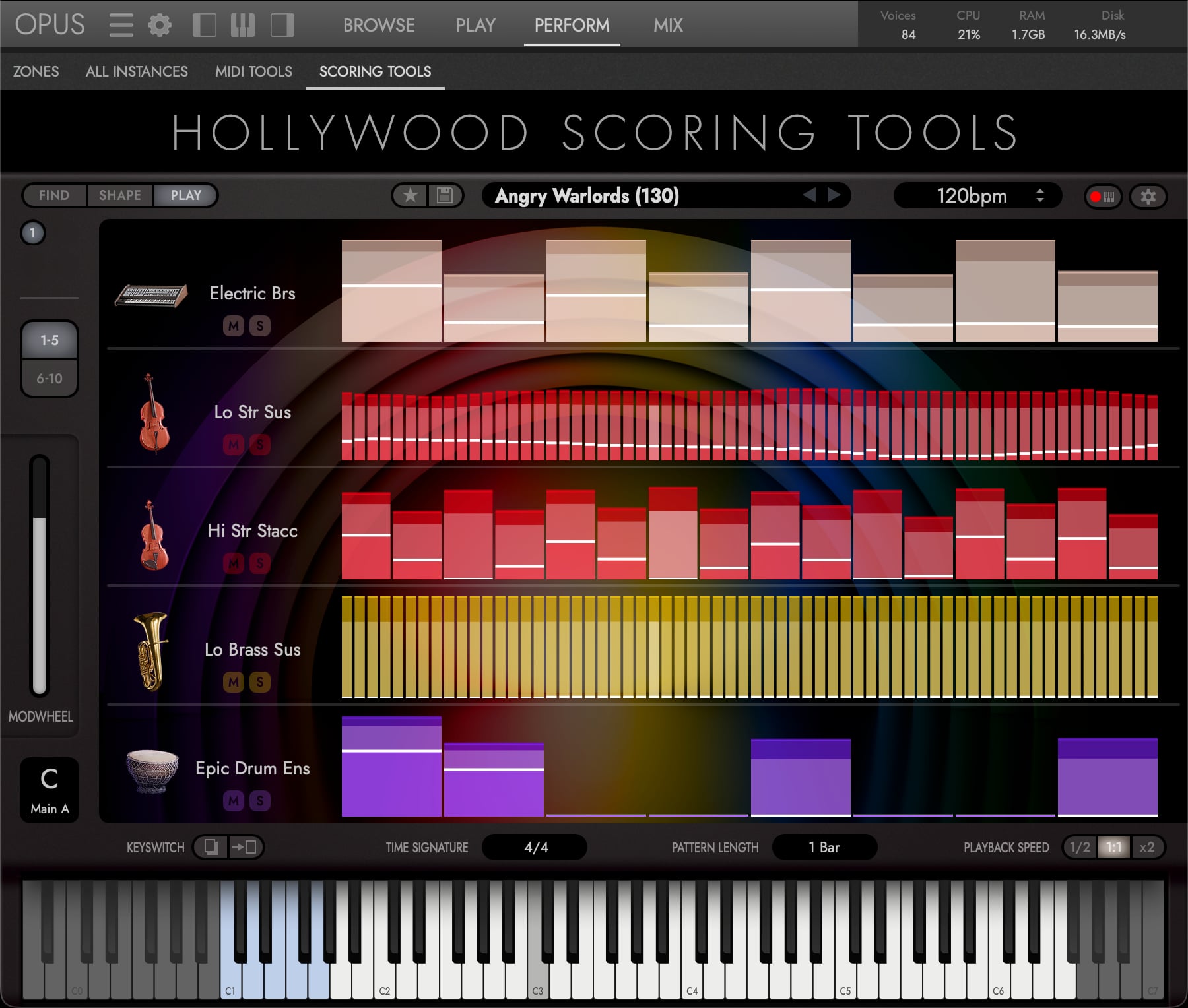
Task: Open the MIDI TOOLS sub-tab
Action: click(253, 71)
